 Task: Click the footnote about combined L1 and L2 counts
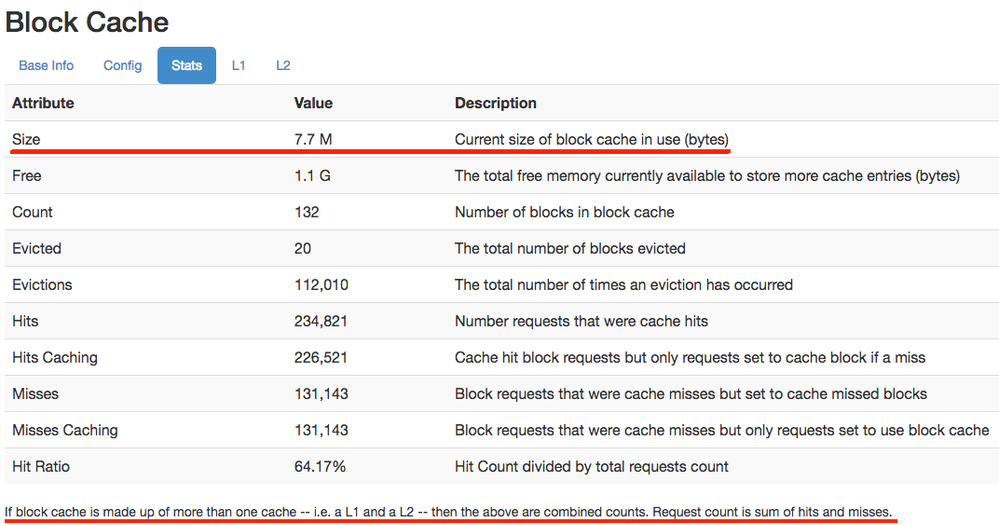point(448,512)
